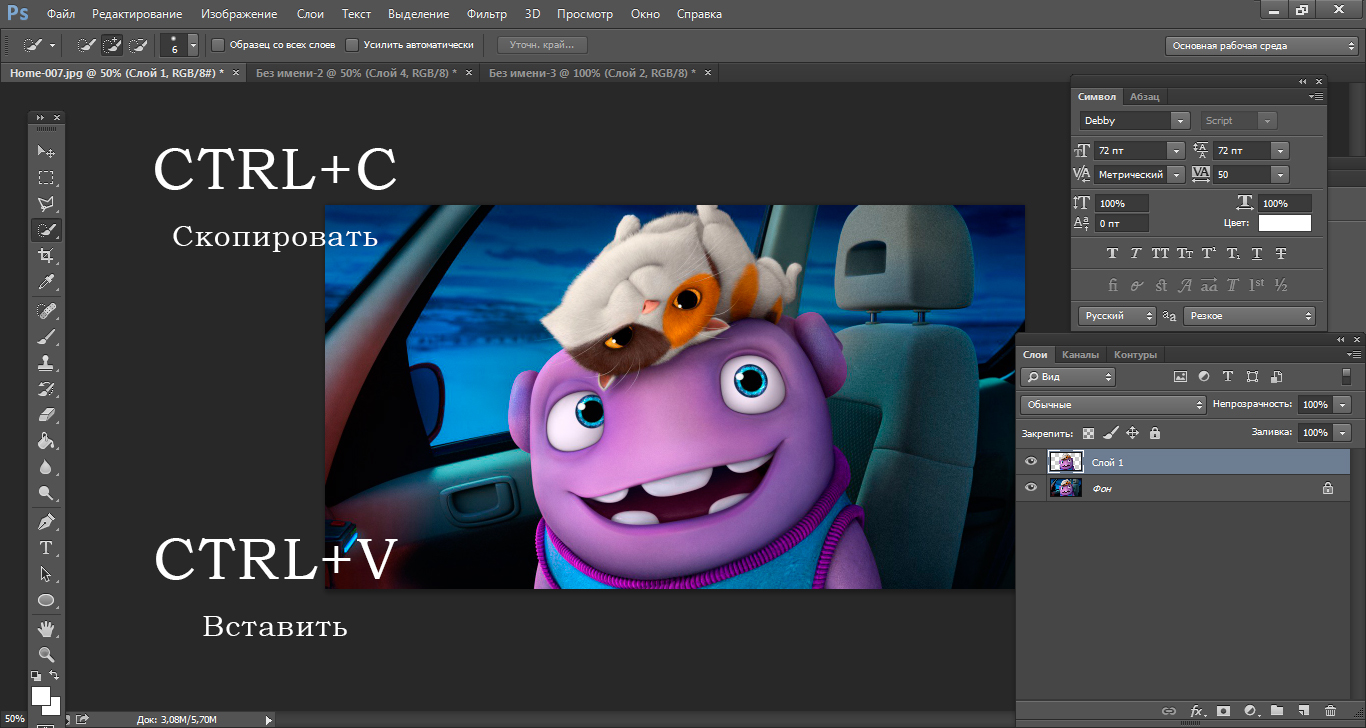This screenshot has height=728, width=1366.
Task: Select the Clone Stamp tool
Action: tap(46, 363)
